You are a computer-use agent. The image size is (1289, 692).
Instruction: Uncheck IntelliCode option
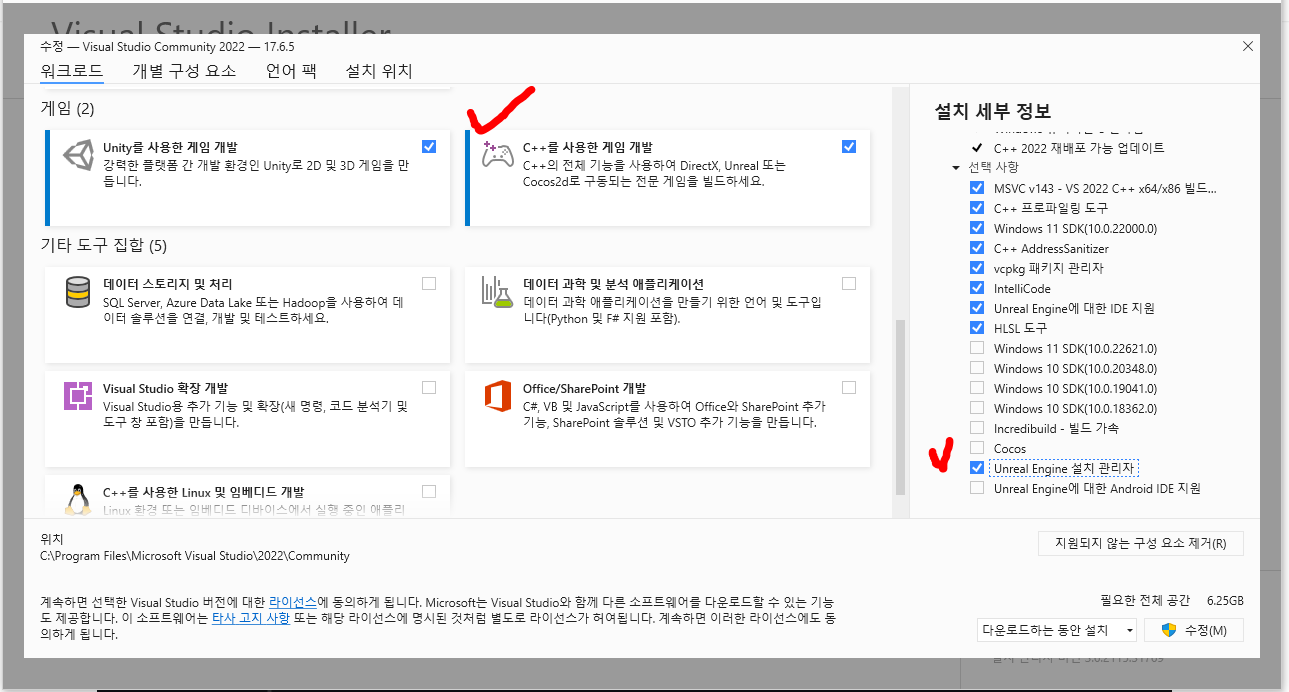pyautogui.click(x=977, y=288)
